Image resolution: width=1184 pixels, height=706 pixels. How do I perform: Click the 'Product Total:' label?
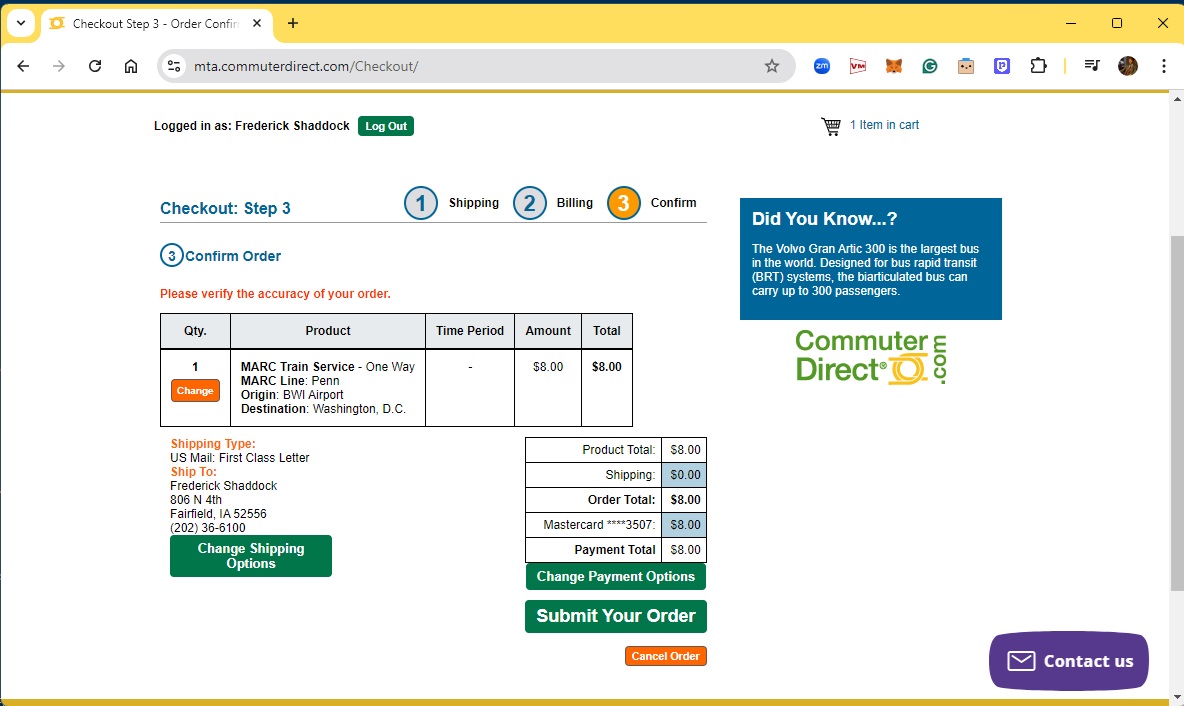point(618,450)
